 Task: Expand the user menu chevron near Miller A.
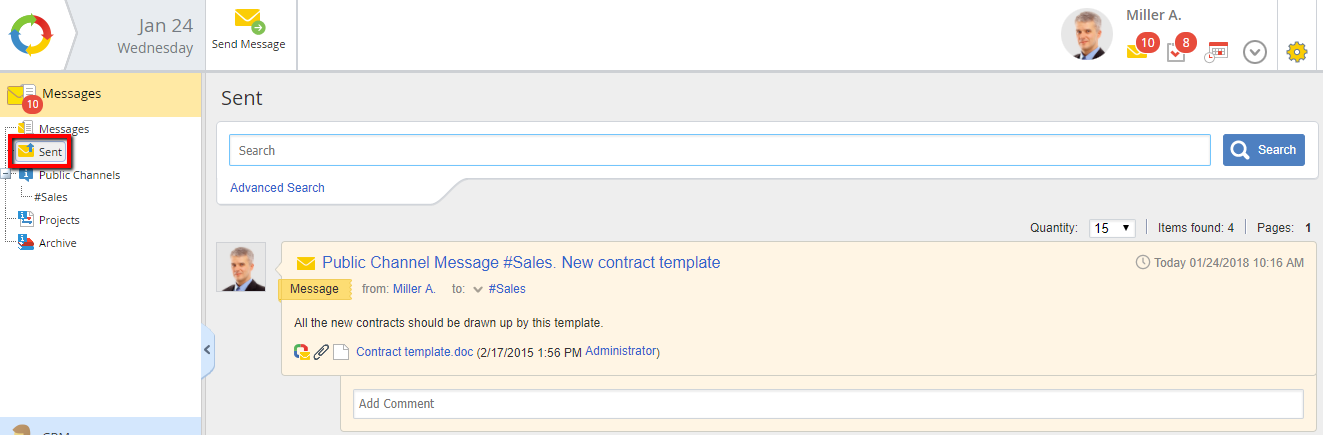tap(1255, 52)
